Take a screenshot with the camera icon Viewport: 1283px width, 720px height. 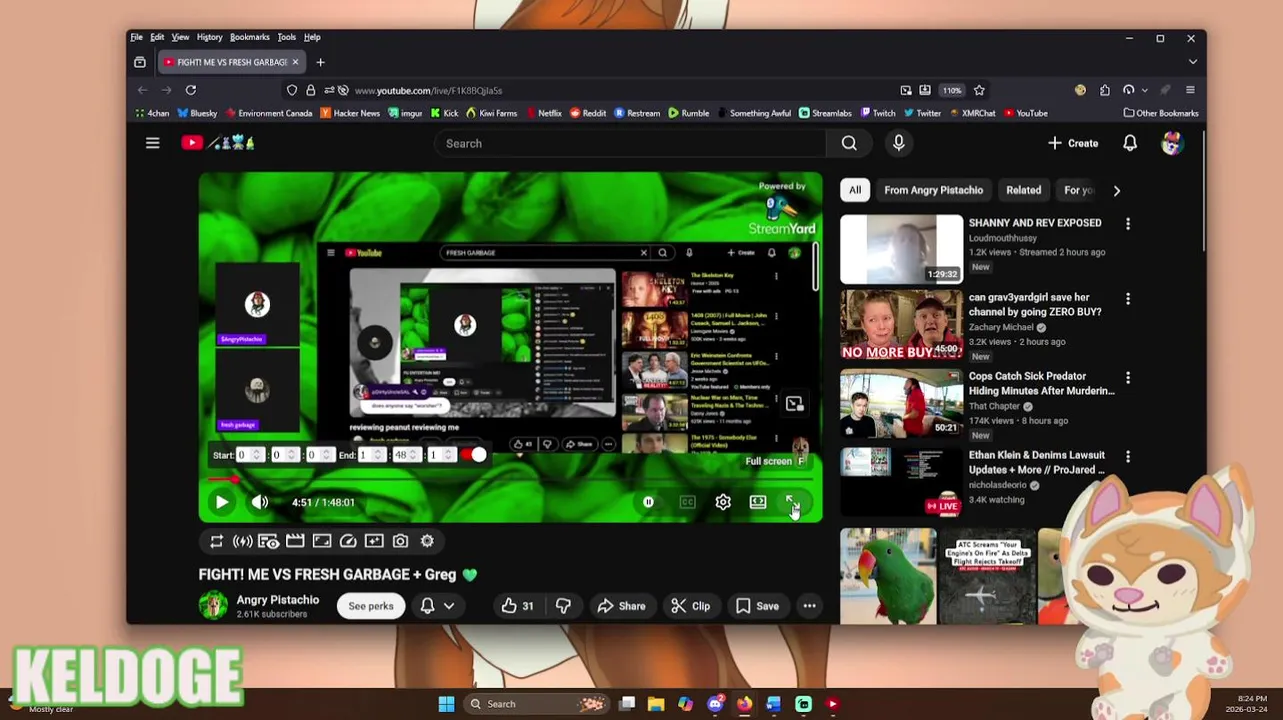[x=400, y=541]
